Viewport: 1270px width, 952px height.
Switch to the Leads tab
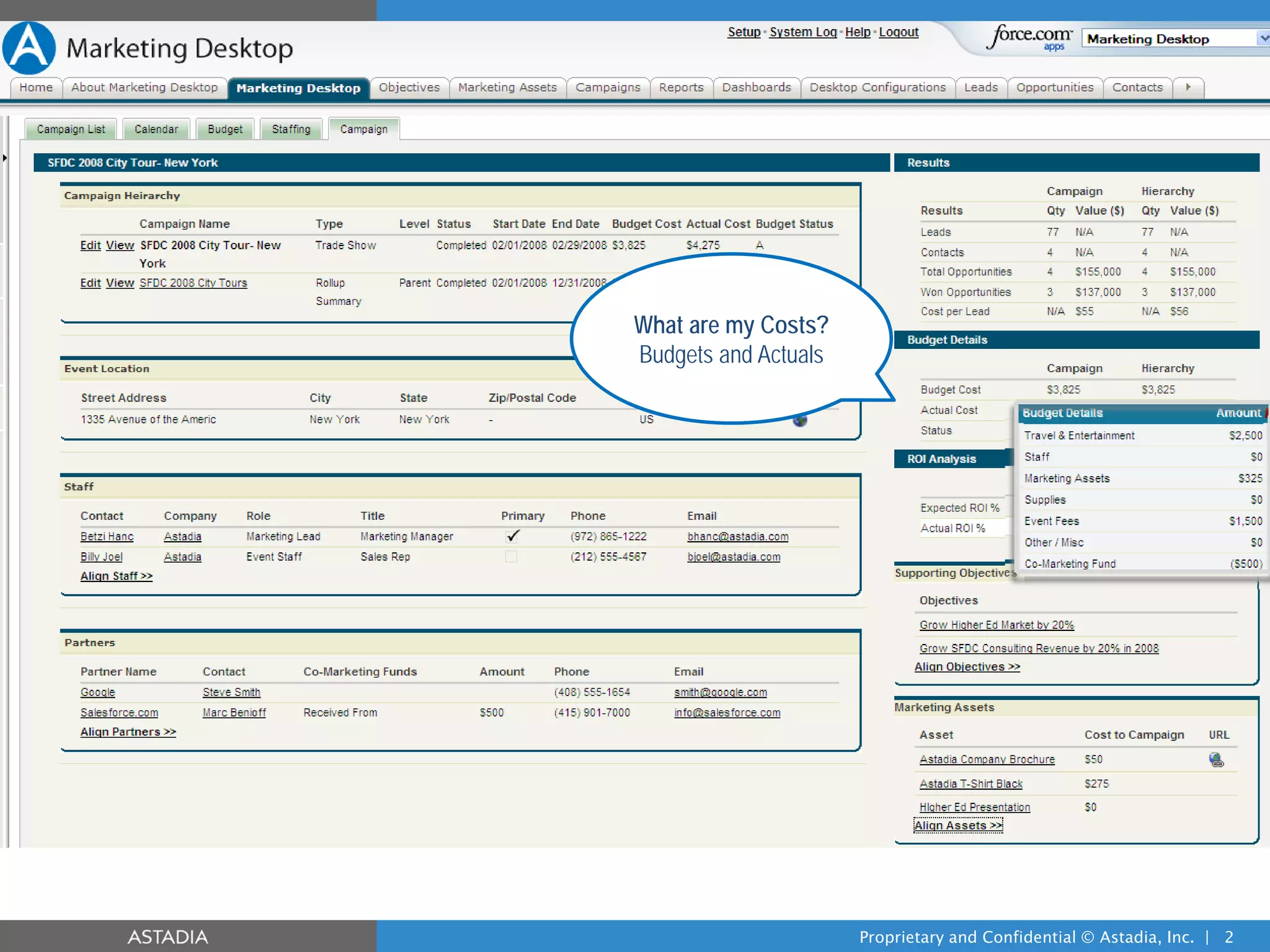(981, 87)
